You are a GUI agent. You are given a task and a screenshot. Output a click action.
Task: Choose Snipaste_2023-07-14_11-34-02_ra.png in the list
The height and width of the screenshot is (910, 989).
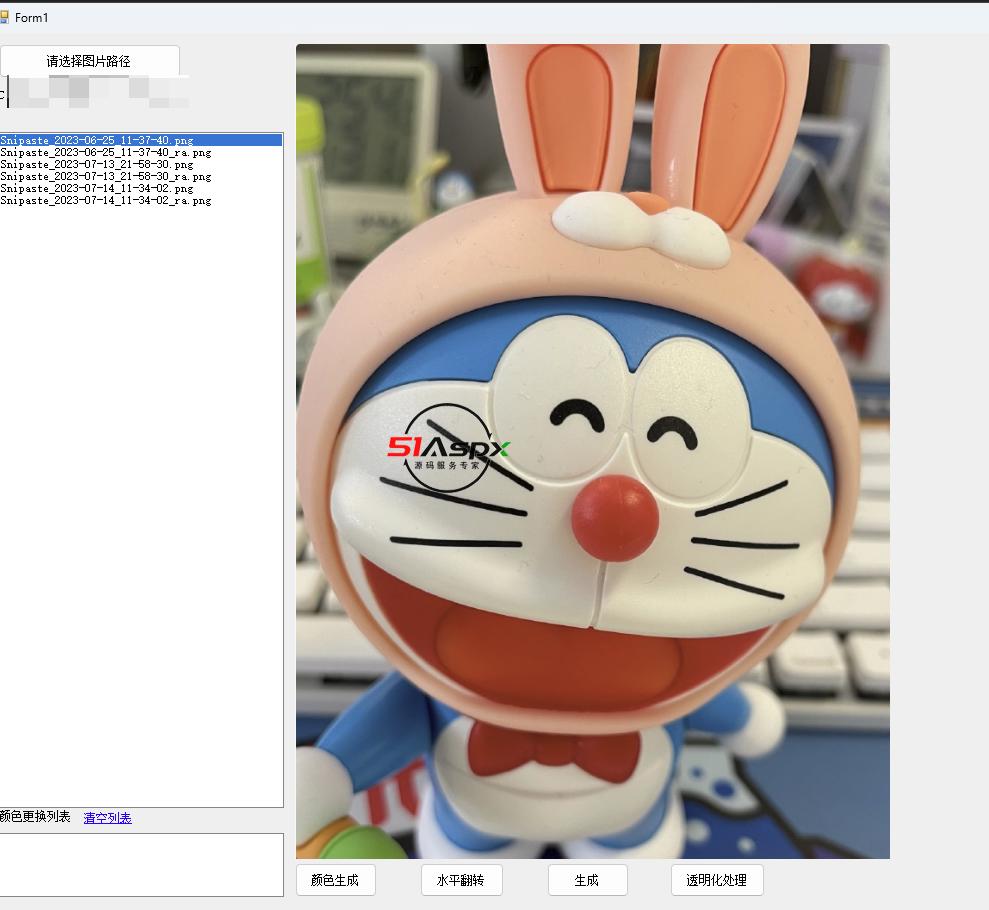tap(105, 201)
